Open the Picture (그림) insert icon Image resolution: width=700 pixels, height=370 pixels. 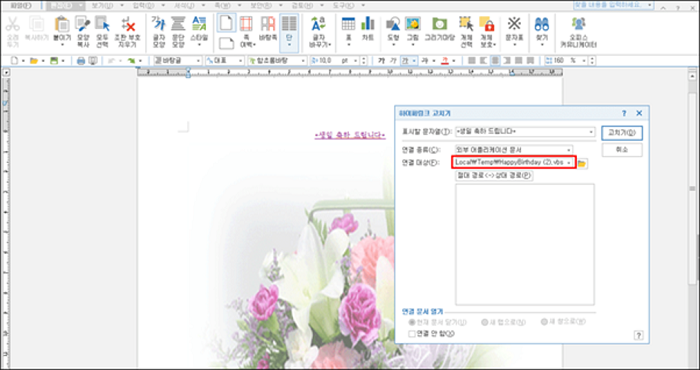point(412,25)
